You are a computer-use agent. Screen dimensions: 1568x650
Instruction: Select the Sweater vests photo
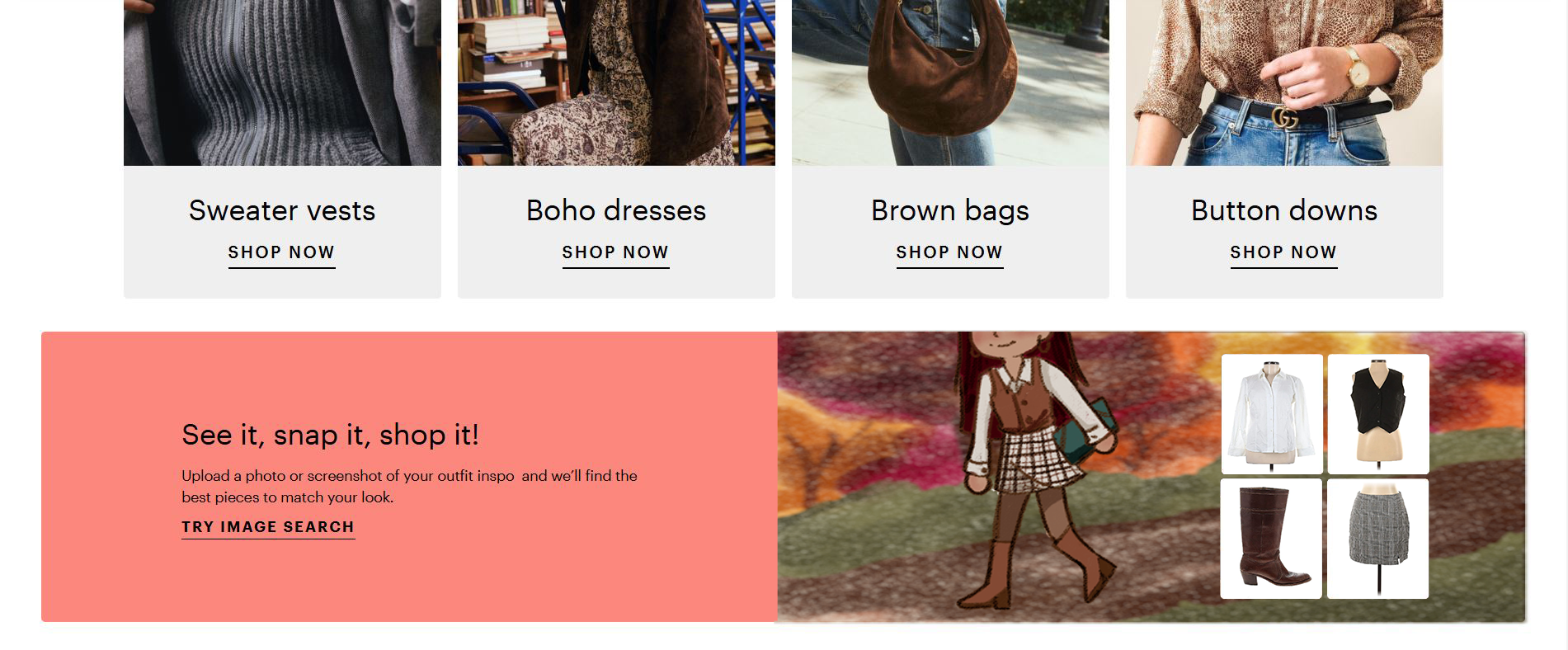tap(282, 82)
